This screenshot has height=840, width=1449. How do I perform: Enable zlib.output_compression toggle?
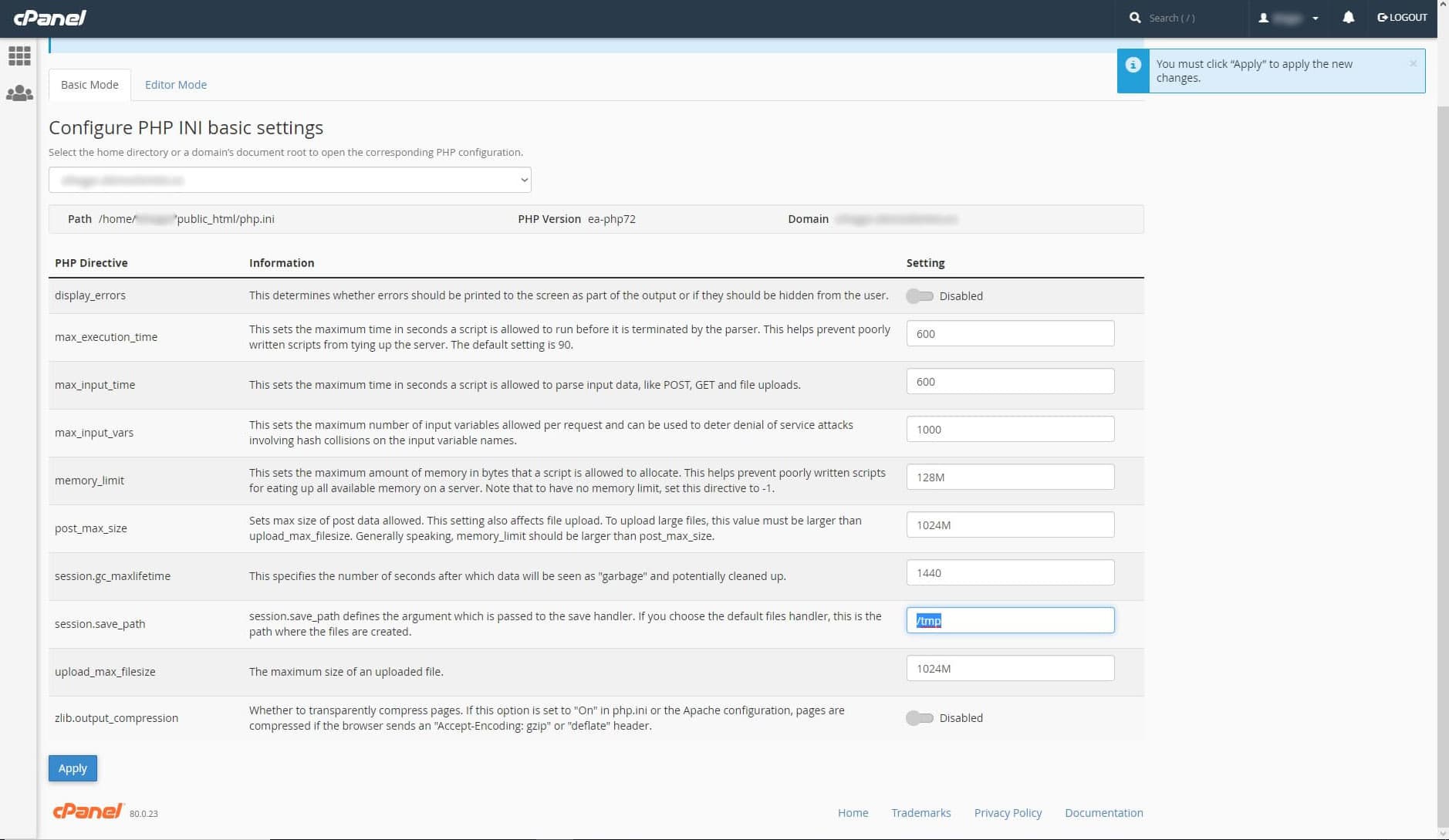919,718
